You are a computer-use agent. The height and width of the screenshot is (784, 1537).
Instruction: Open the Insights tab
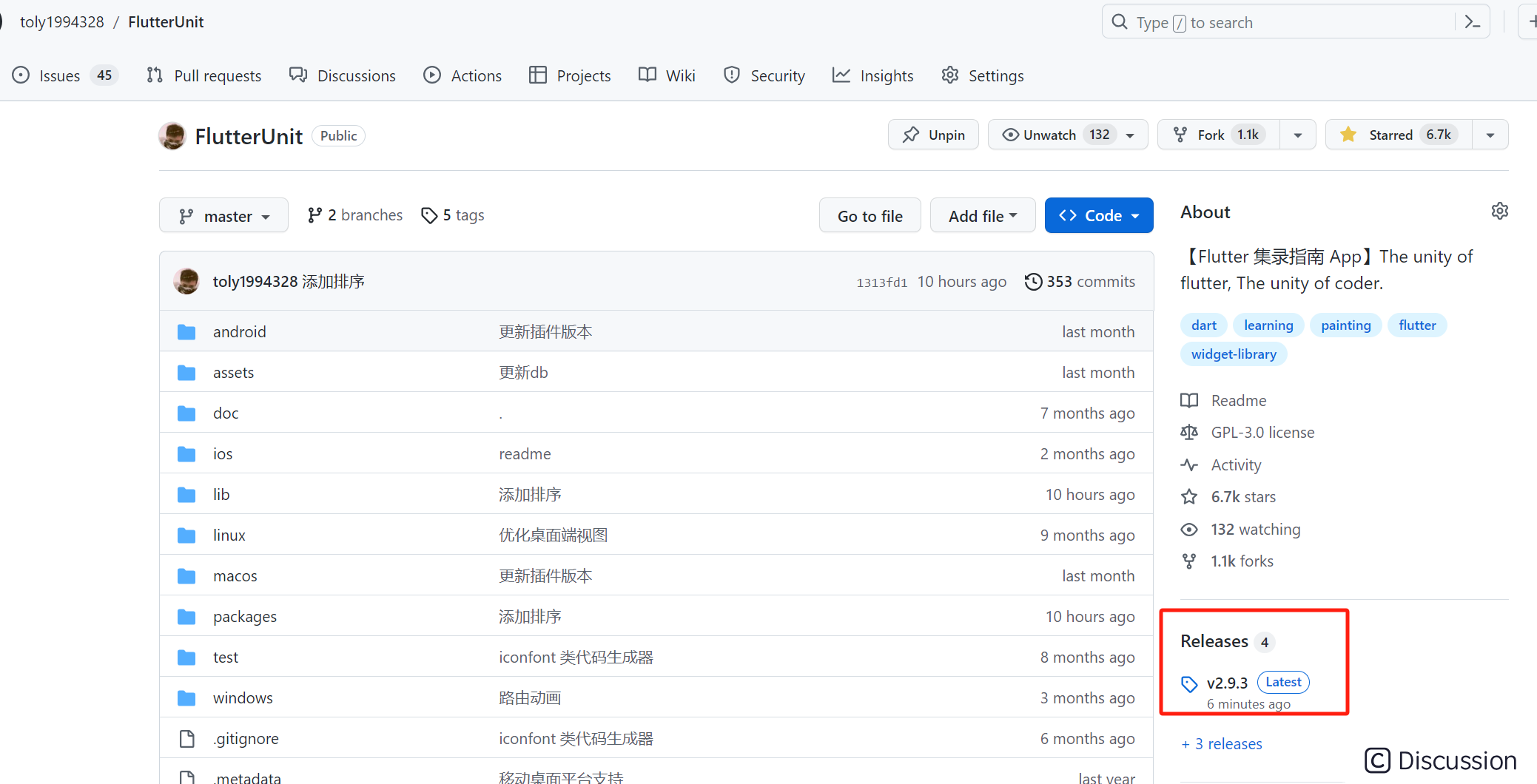[872, 75]
